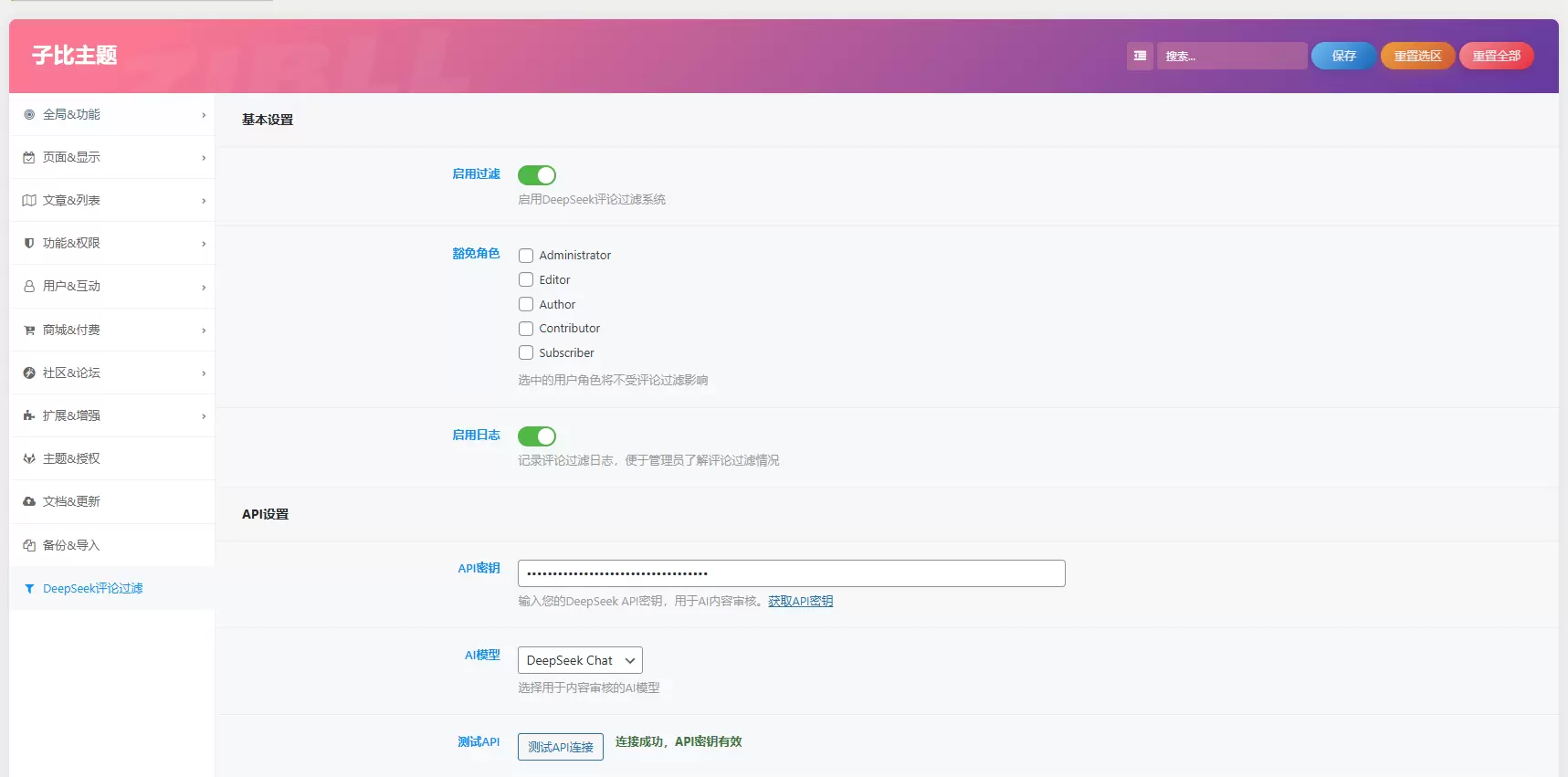Select the DeepSeek评论过滤 menu item
Viewport: 1568px width, 777px height.
coord(112,589)
